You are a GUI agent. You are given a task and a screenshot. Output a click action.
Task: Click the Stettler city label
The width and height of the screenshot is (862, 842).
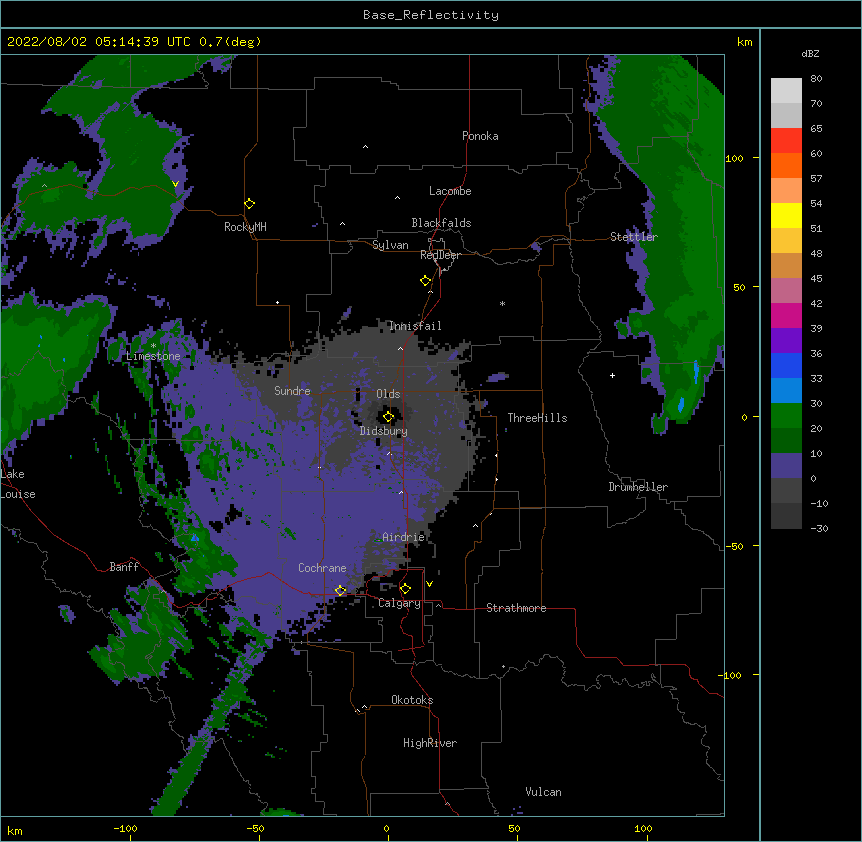(x=633, y=237)
